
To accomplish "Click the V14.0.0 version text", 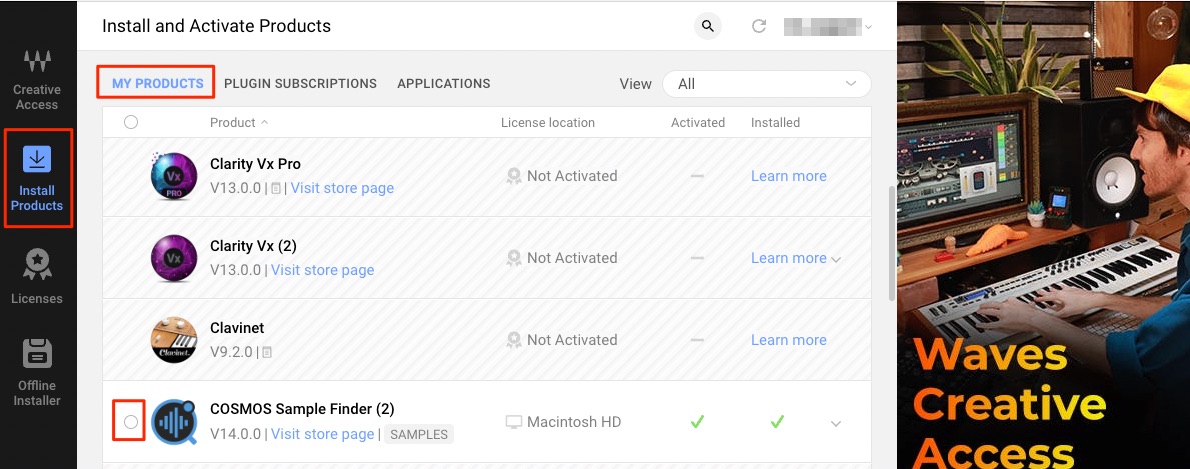I will [x=235, y=434].
